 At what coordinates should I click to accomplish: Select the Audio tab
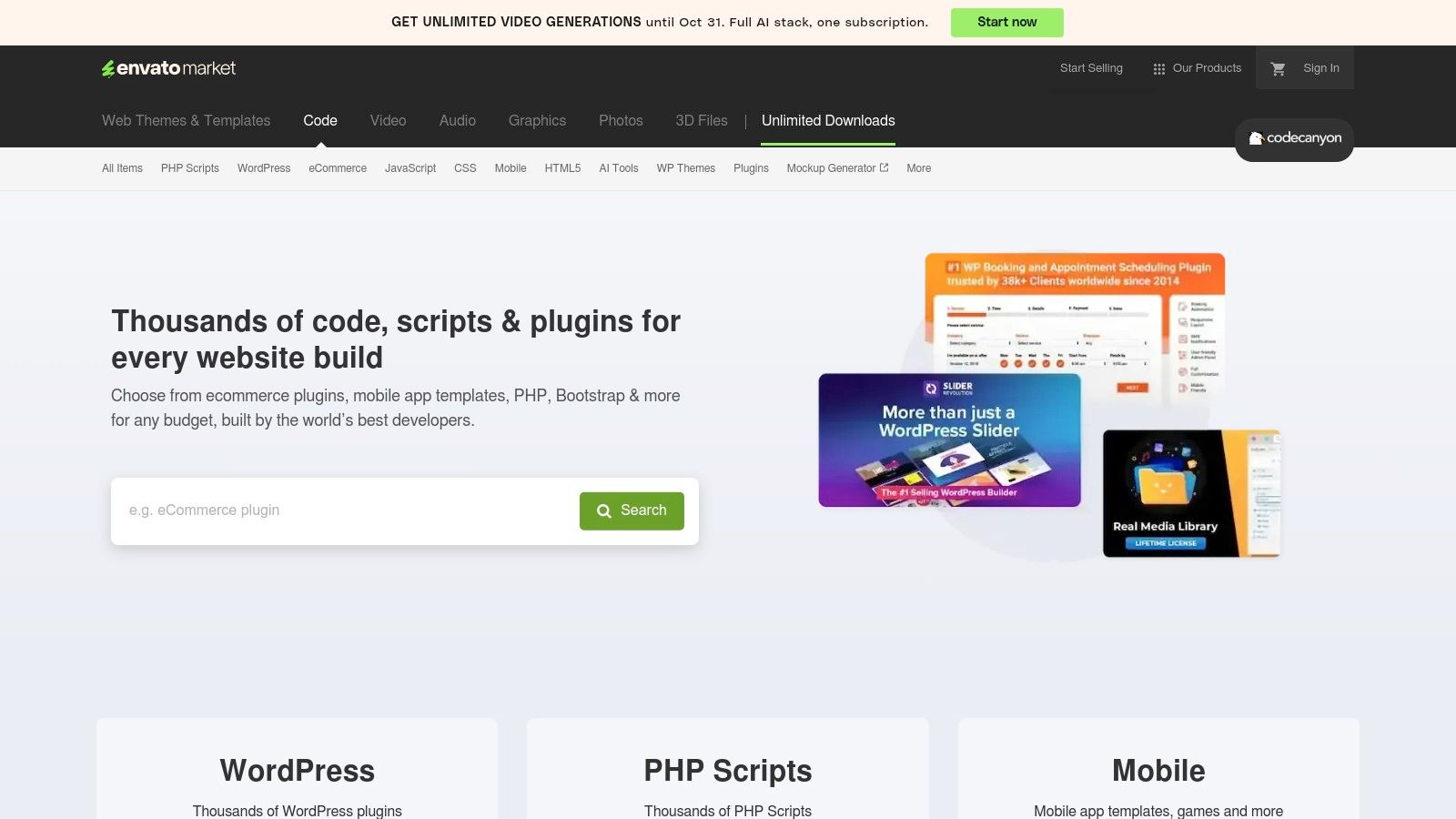[457, 120]
